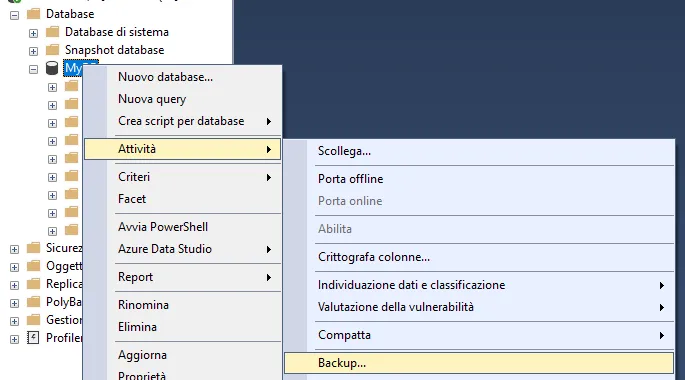Click the Sicurezza folder icon
This screenshot has width=685, height=380.
pos(33,248)
